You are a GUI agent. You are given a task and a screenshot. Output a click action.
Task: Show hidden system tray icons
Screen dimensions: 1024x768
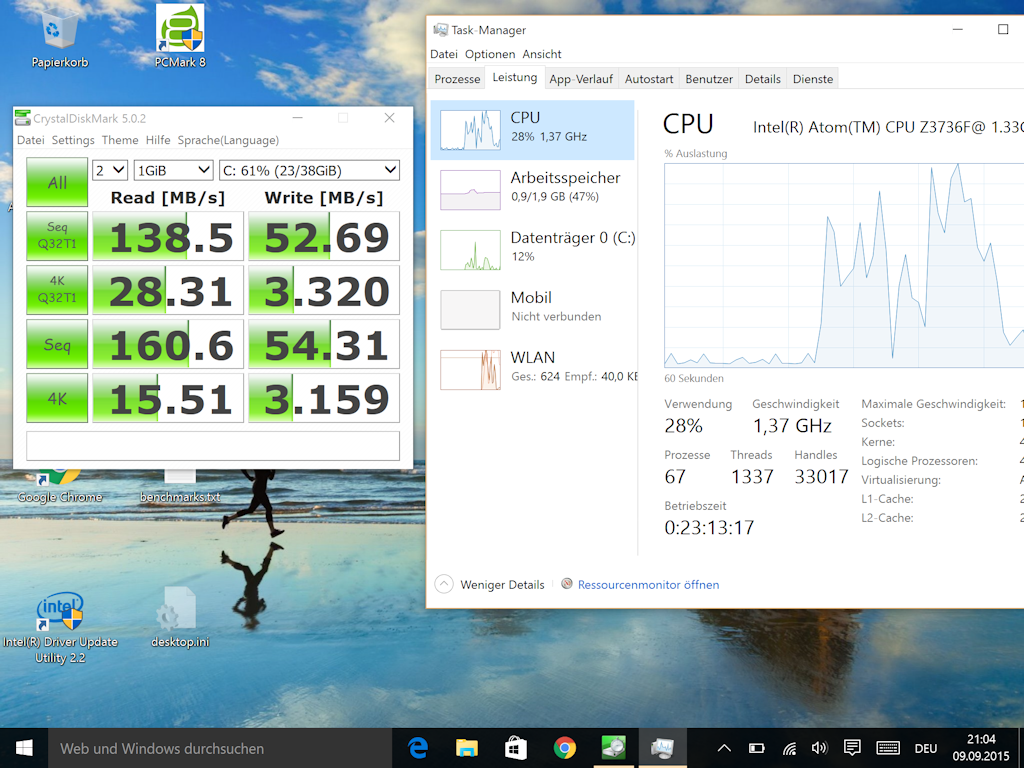[724, 748]
